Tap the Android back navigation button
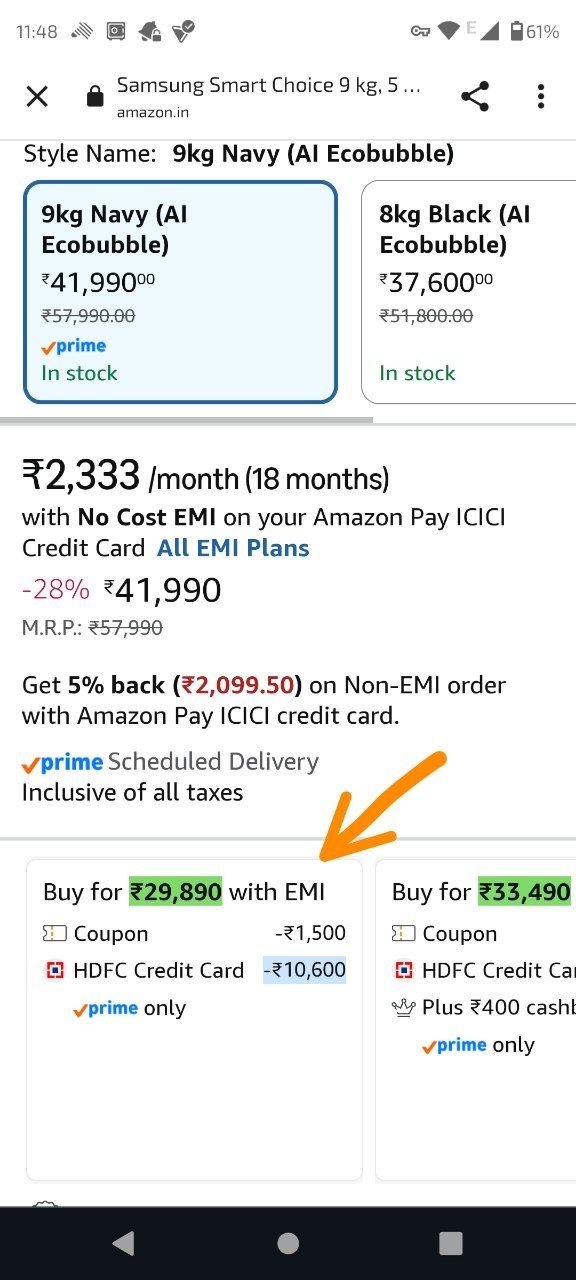Screen dimensions: 576x1280 point(123,1243)
